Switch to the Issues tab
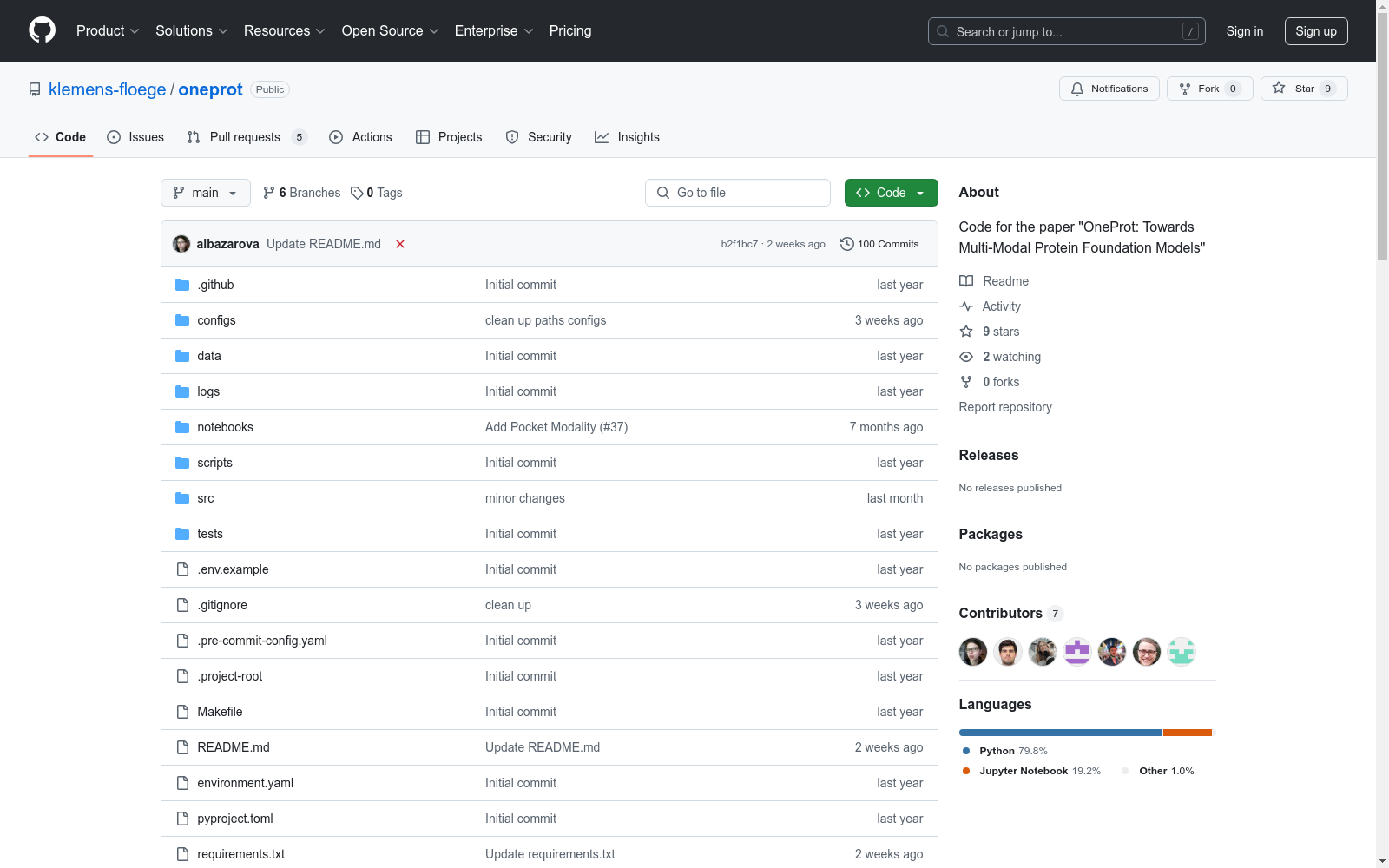1389x868 pixels. click(135, 137)
